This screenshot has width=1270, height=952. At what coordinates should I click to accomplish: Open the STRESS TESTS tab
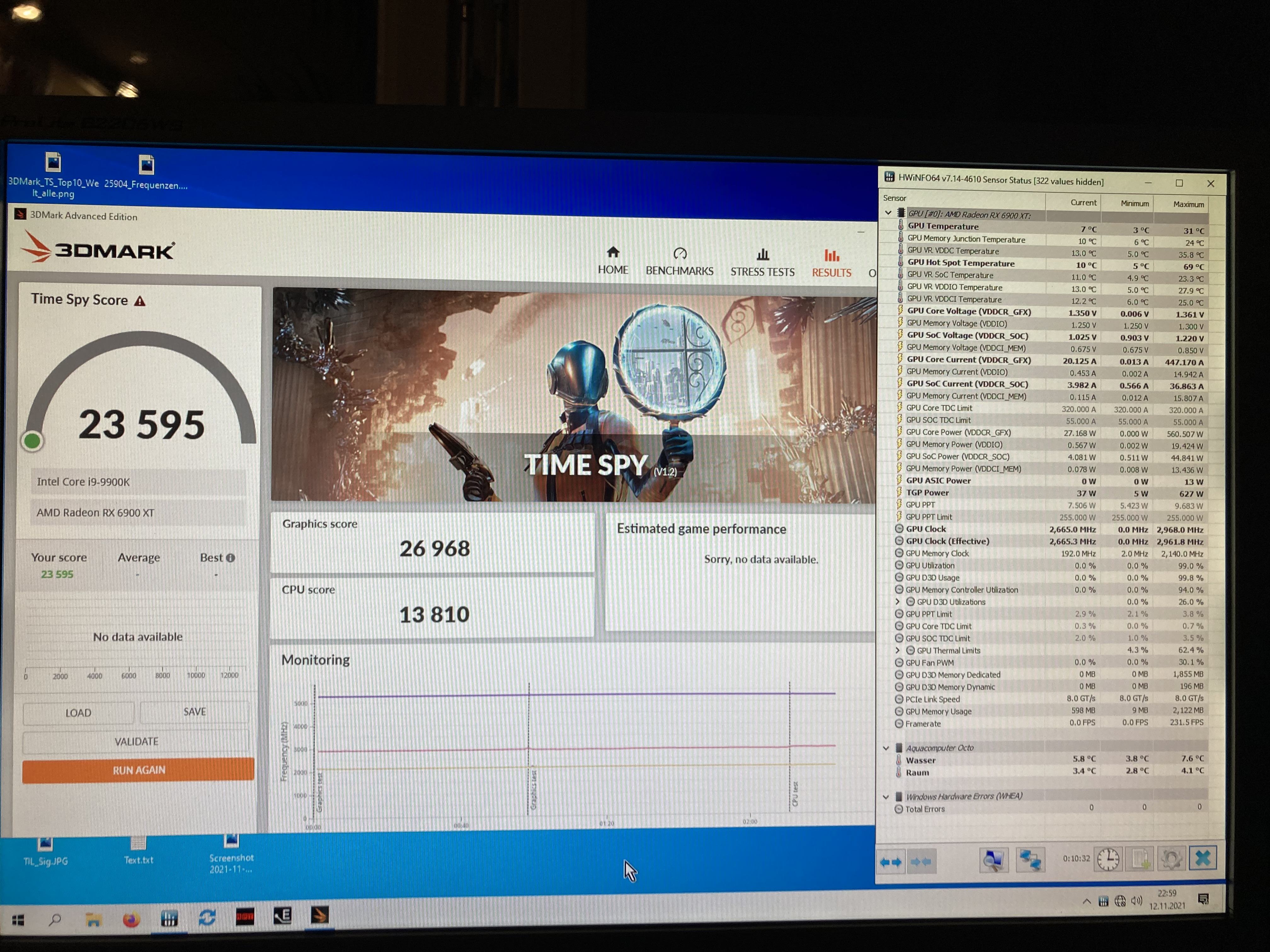point(763,263)
